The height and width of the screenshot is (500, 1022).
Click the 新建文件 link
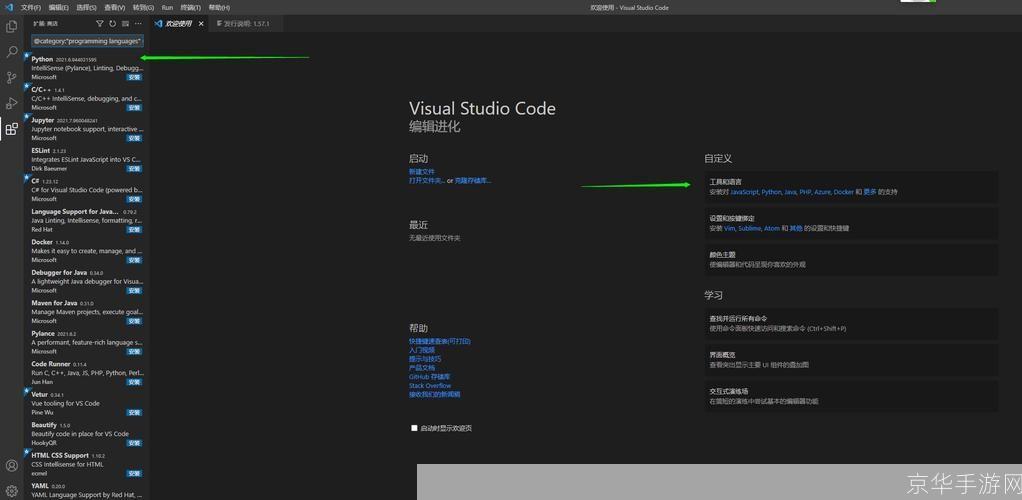point(422,171)
